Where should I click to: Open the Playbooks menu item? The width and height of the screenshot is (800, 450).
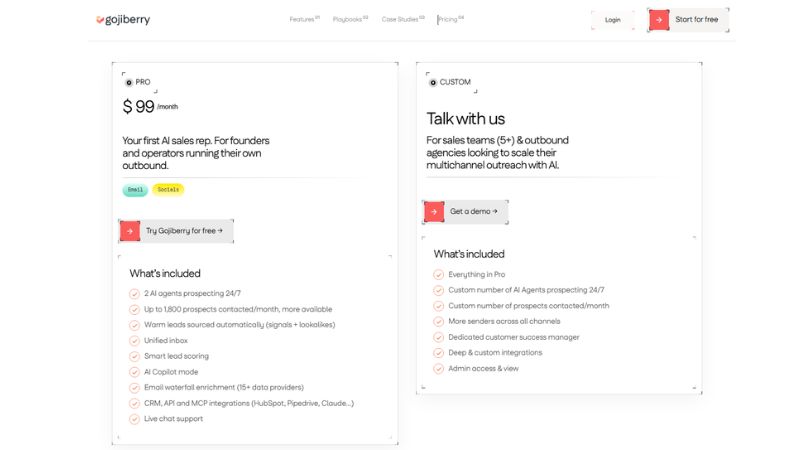click(350, 19)
